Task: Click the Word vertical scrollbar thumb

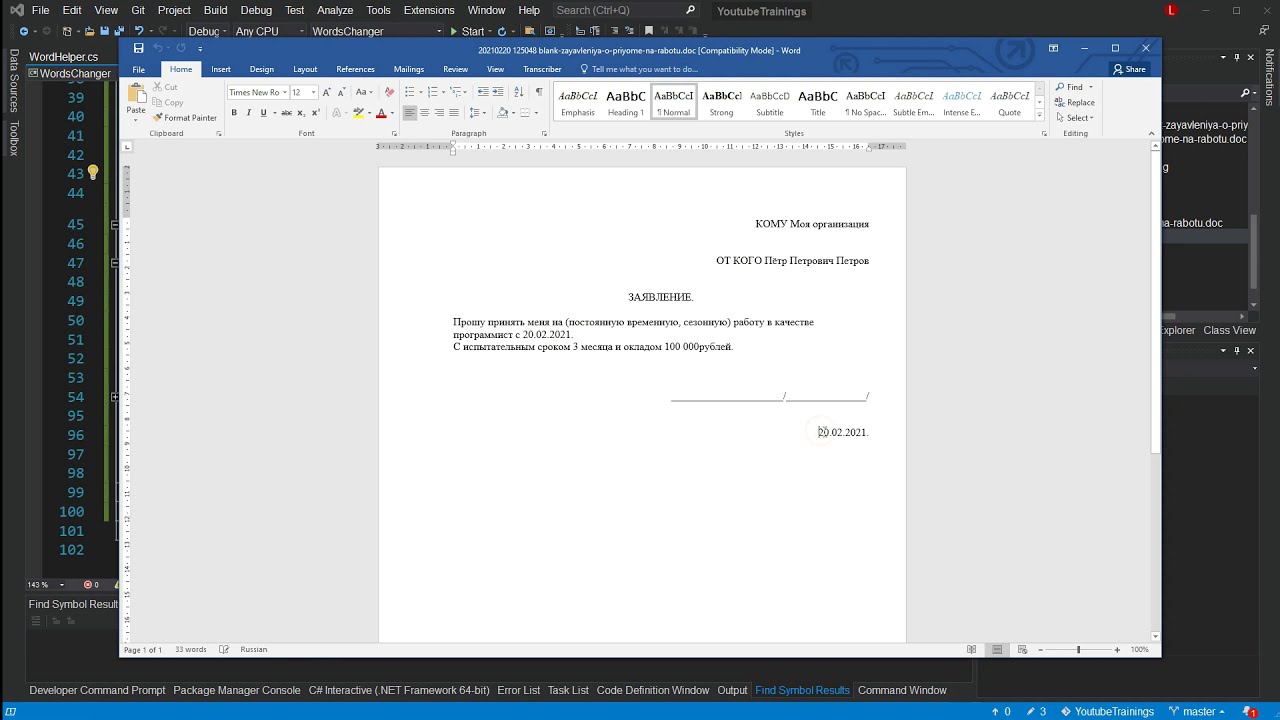Action: click(x=1156, y=300)
